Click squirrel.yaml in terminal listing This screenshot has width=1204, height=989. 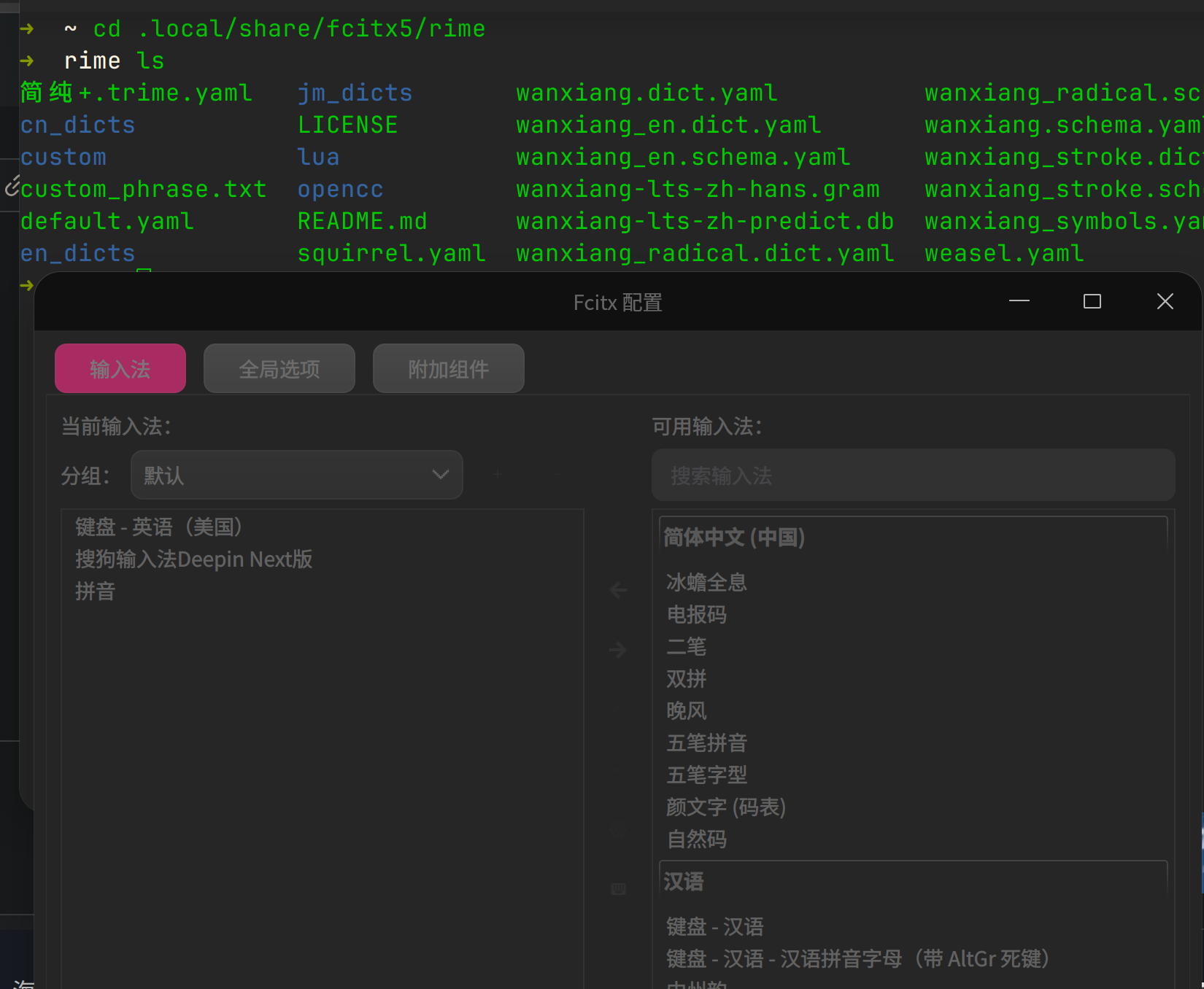click(x=392, y=253)
